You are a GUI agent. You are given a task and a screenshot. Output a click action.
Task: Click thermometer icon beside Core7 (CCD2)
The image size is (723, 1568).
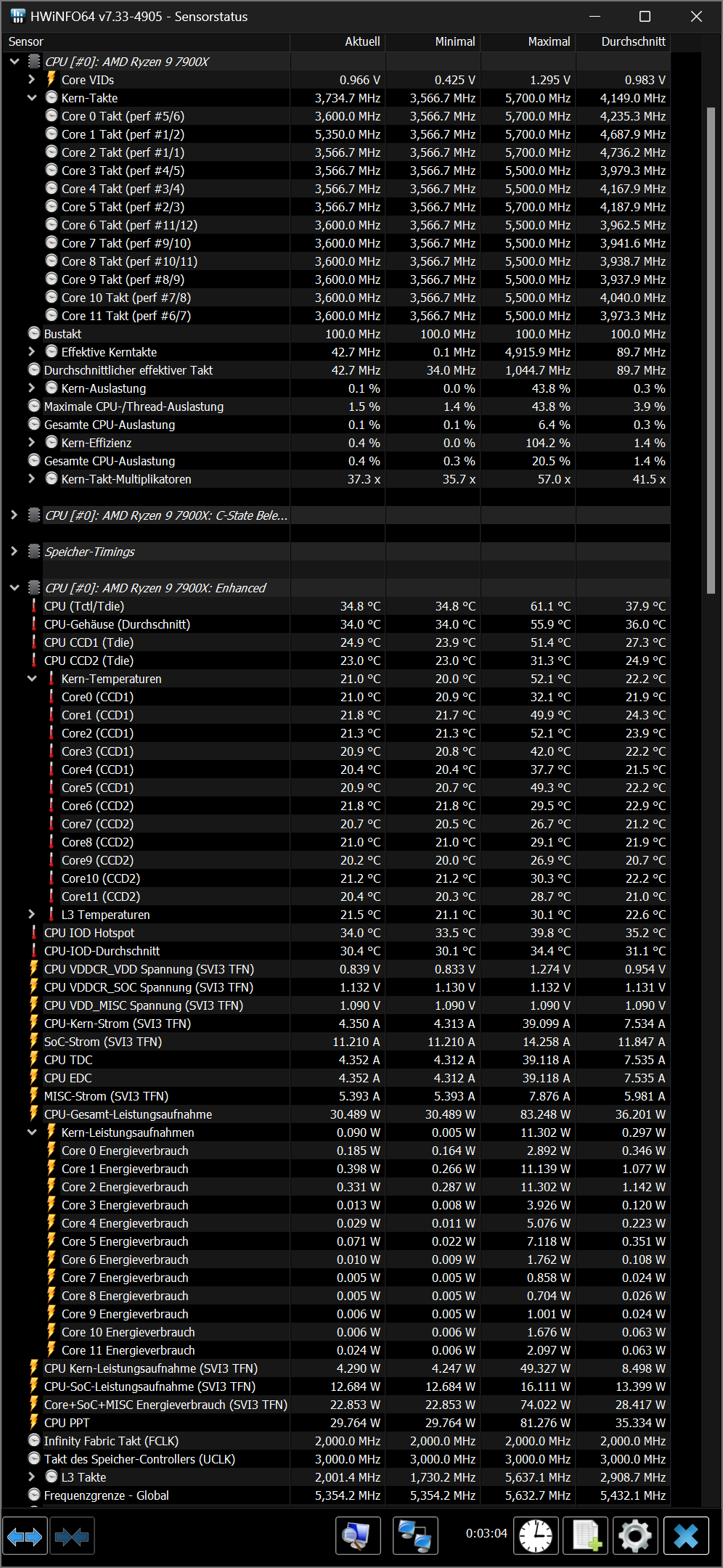click(x=52, y=823)
